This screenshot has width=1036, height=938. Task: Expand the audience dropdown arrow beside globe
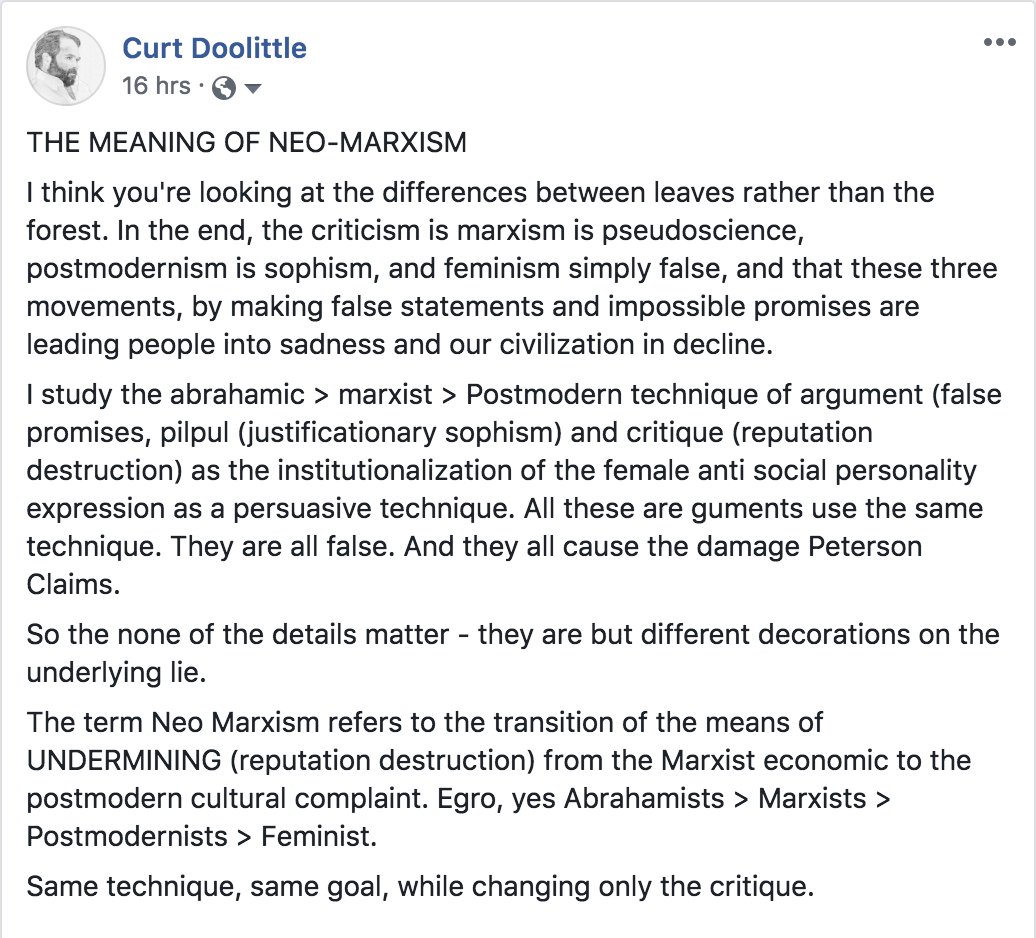pyautogui.click(x=252, y=88)
